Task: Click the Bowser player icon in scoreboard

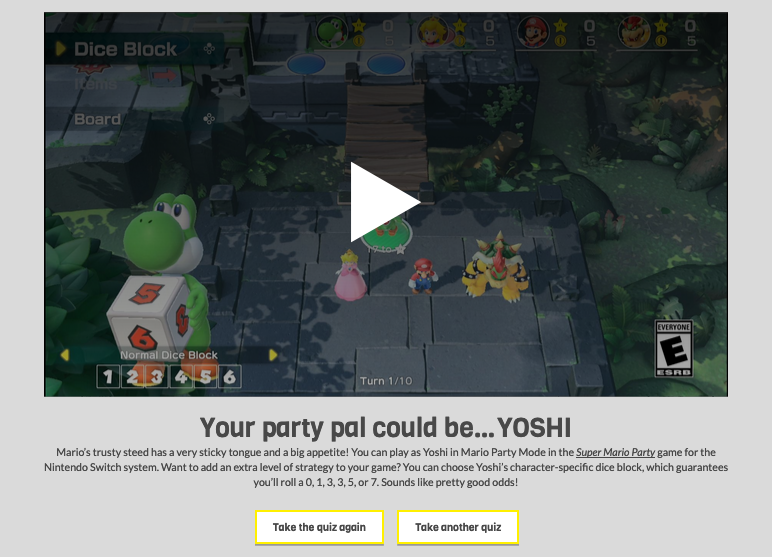Action: point(634,32)
